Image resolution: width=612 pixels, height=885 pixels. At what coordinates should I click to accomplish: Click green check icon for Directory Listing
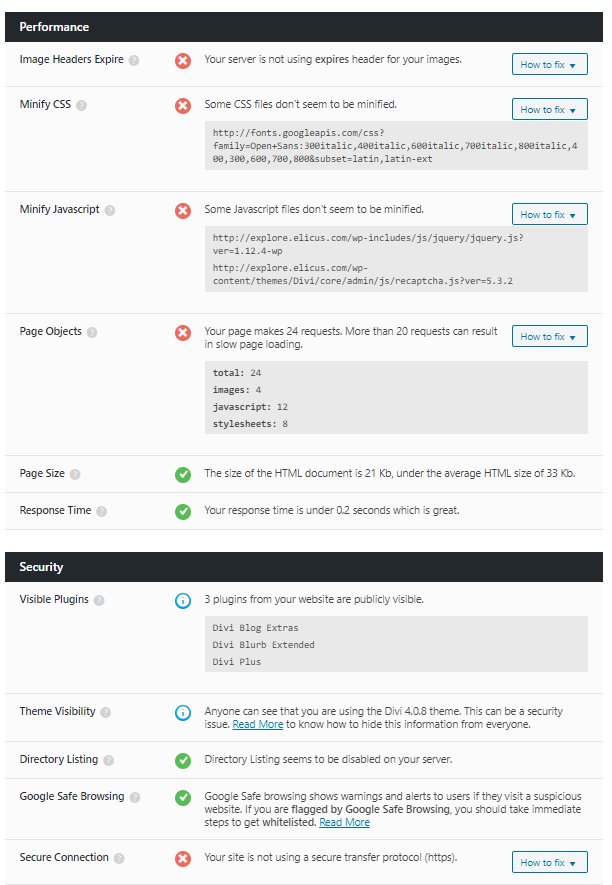coord(183,761)
